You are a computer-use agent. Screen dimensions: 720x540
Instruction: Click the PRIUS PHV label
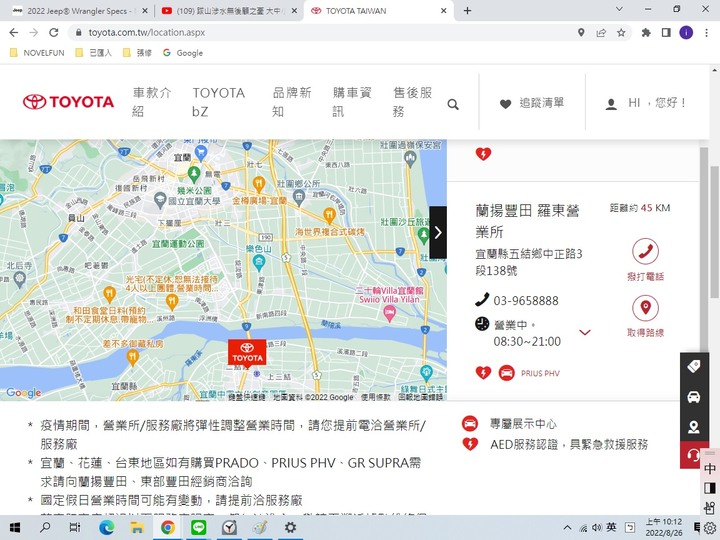pyautogui.click(x=540, y=373)
